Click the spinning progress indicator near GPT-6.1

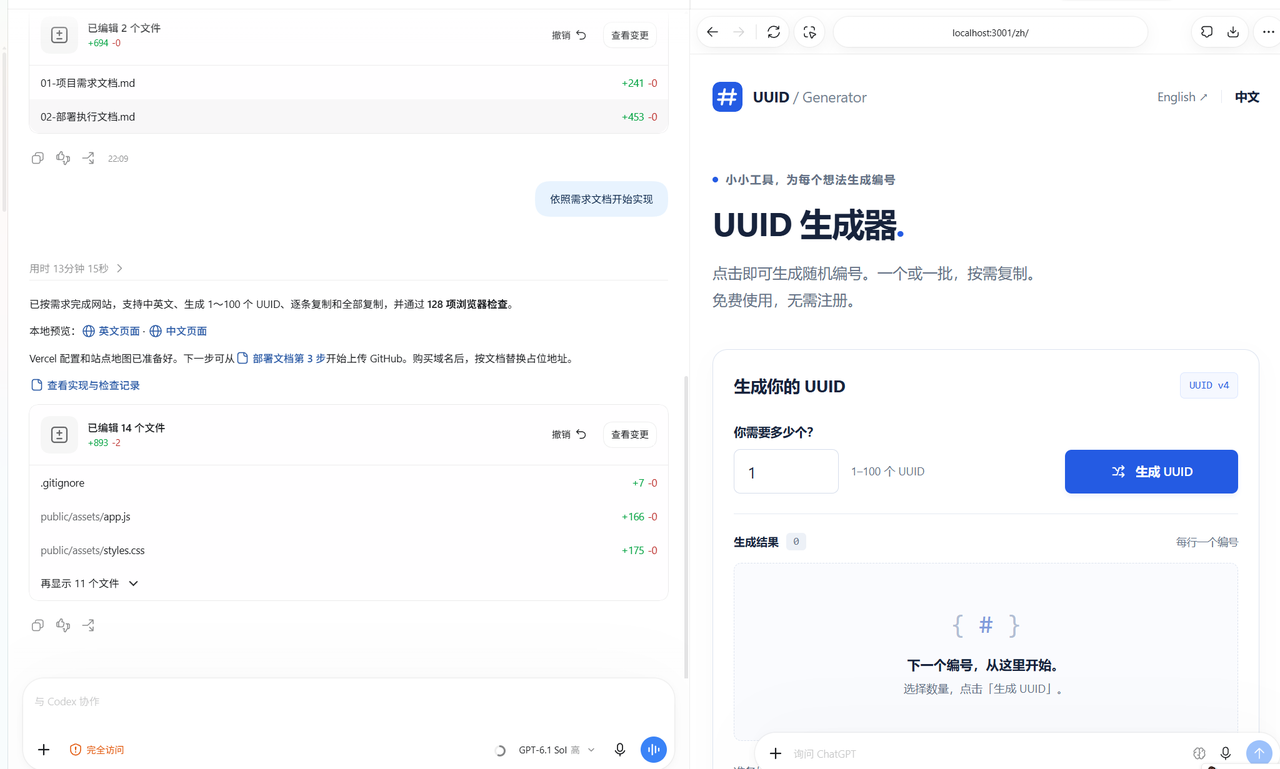coord(500,750)
